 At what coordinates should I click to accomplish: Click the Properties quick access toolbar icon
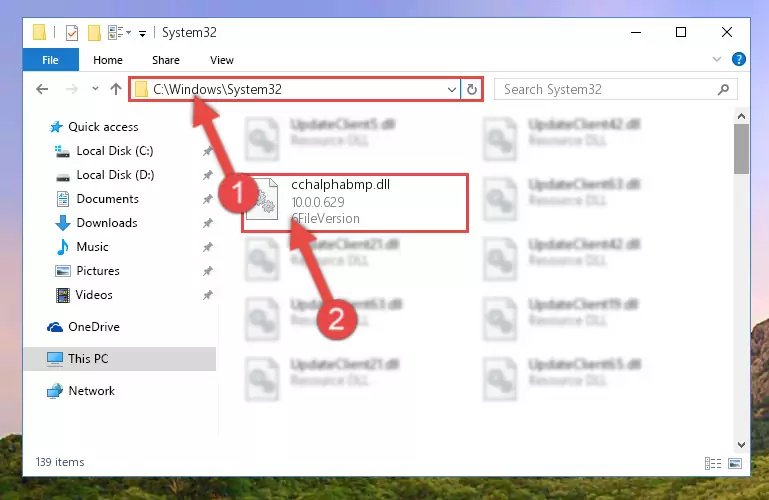(72, 32)
